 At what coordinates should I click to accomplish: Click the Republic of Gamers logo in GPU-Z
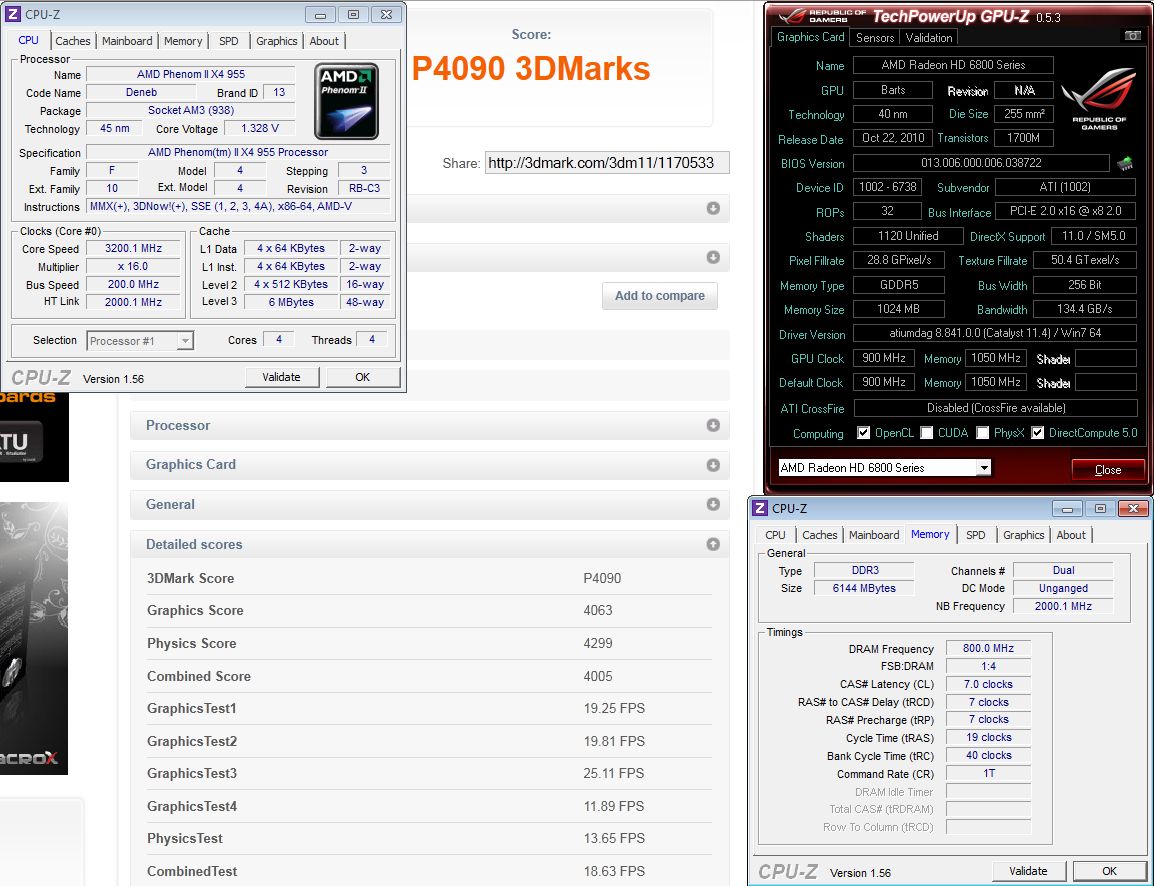point(1099,101)
